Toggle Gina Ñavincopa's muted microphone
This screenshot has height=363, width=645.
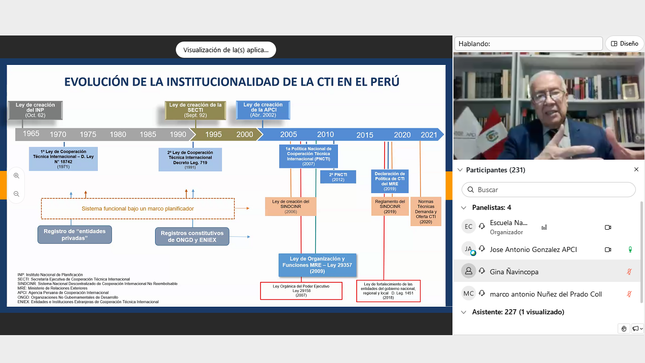[629, 272]
